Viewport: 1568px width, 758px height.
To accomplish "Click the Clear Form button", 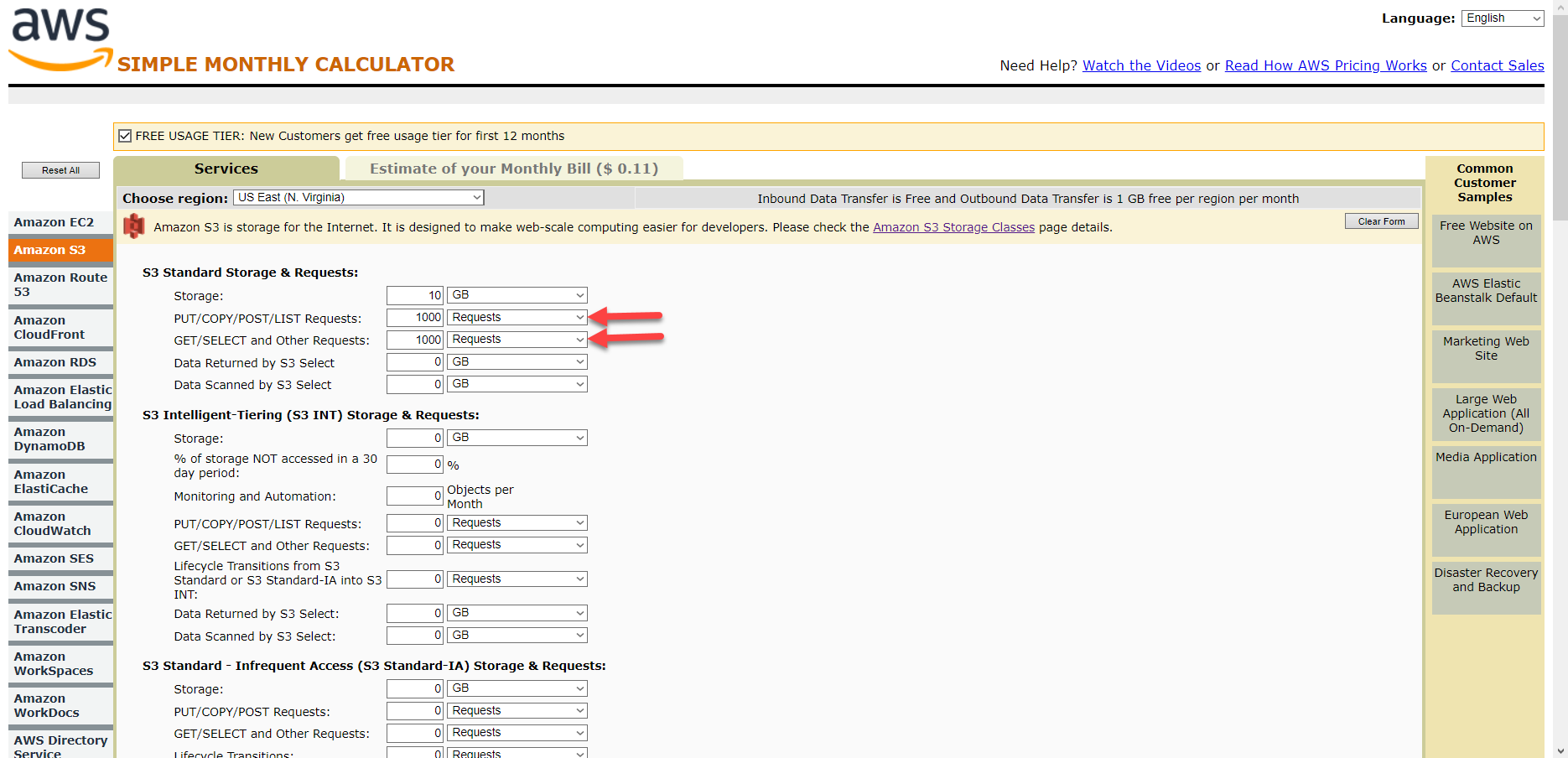I will tap(1381, 221).
